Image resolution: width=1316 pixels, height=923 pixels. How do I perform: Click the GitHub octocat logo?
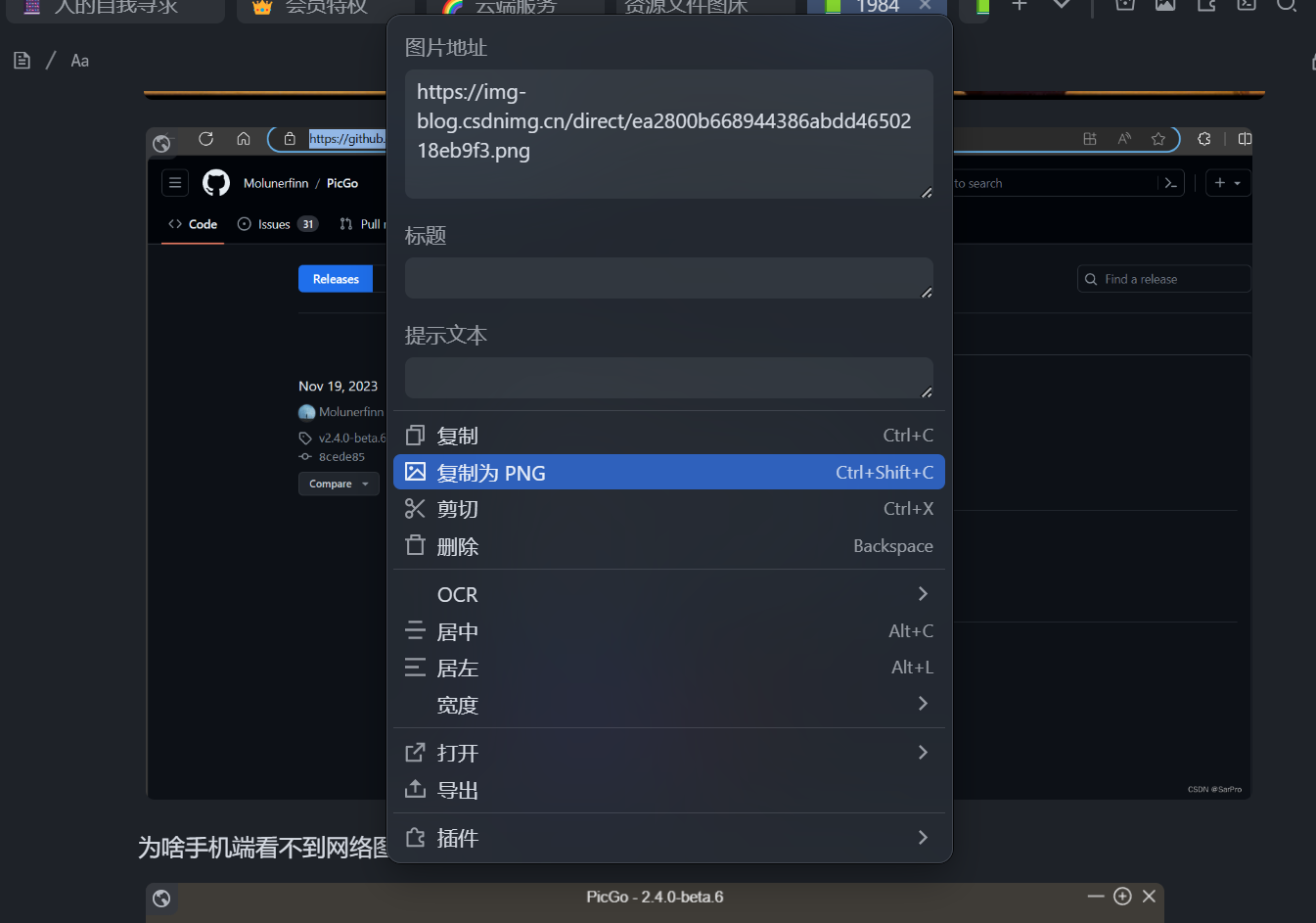[216, 183]
